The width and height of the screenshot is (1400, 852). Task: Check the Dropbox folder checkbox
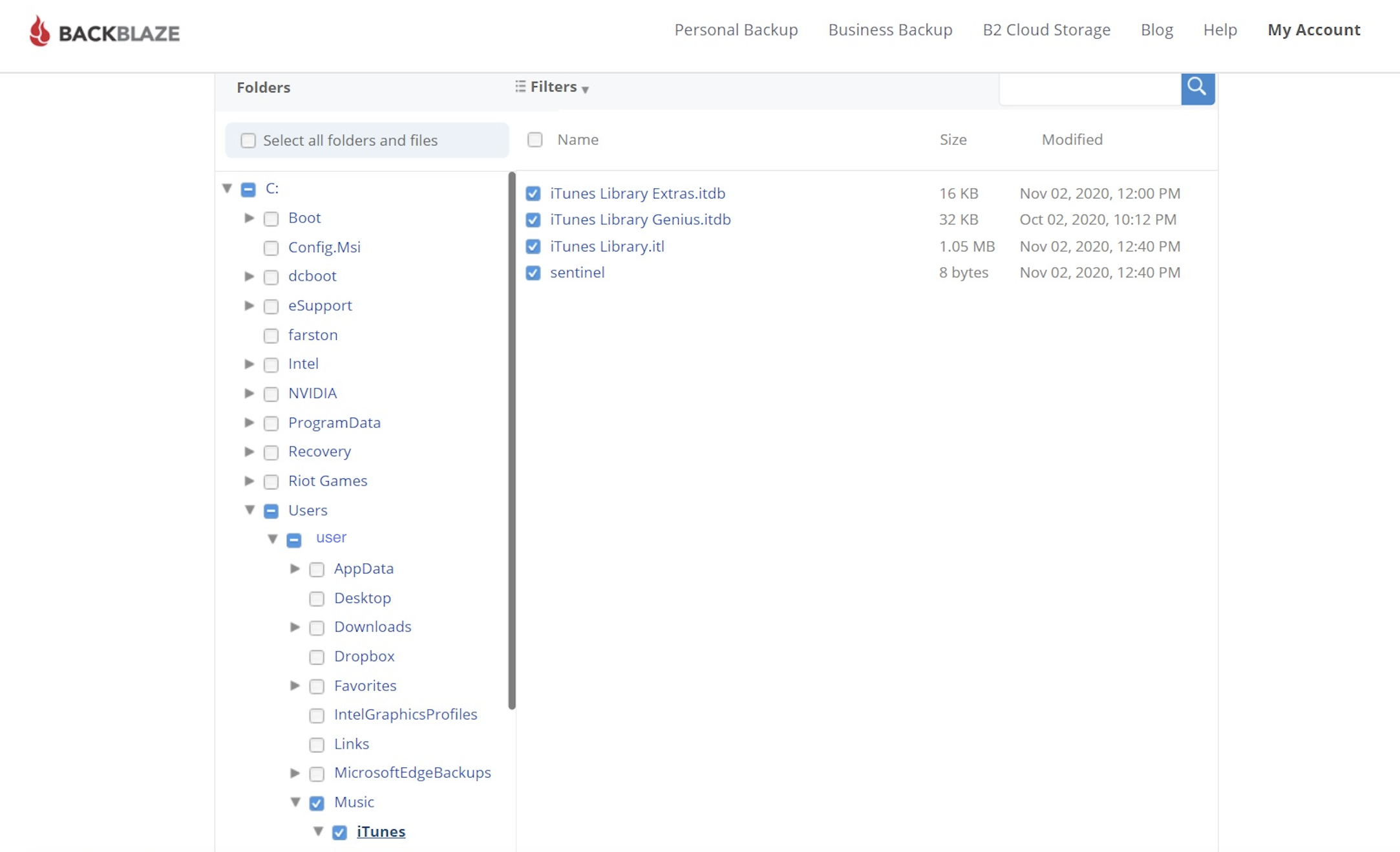coord(317,657)
